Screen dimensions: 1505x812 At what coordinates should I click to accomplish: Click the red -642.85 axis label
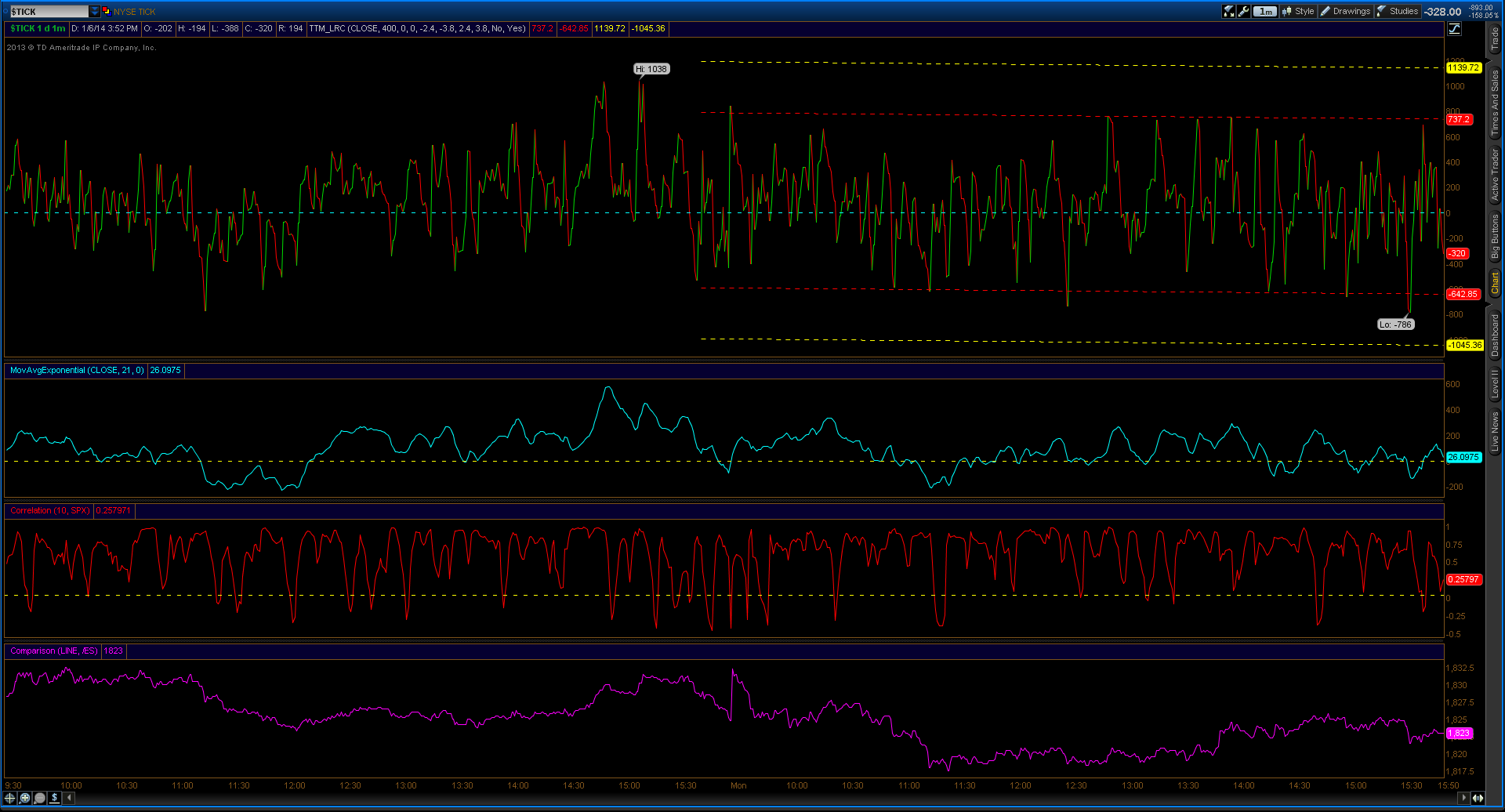[x=1463, y=294]
